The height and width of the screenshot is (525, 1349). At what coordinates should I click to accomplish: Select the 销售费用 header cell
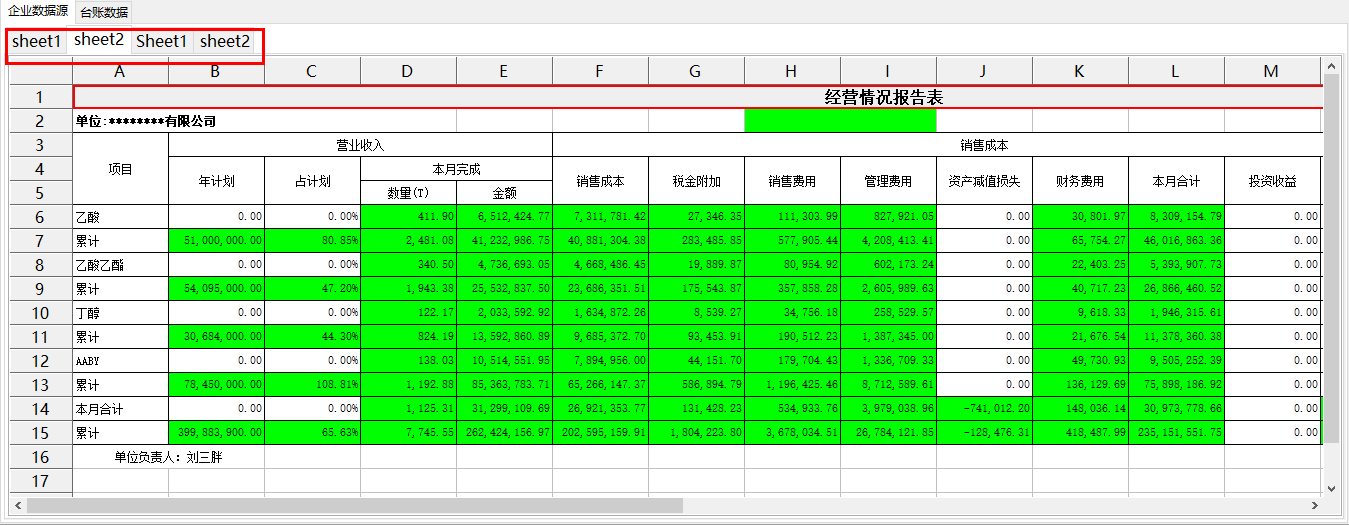[x=792, y=181]
